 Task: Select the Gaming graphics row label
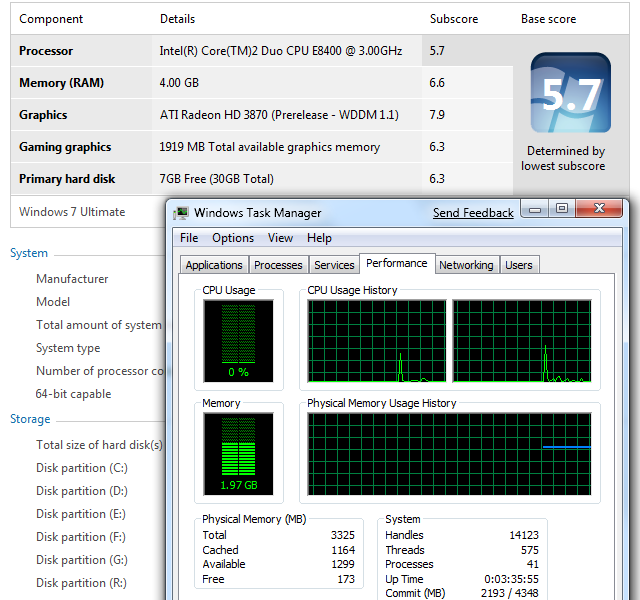point(65,147)
